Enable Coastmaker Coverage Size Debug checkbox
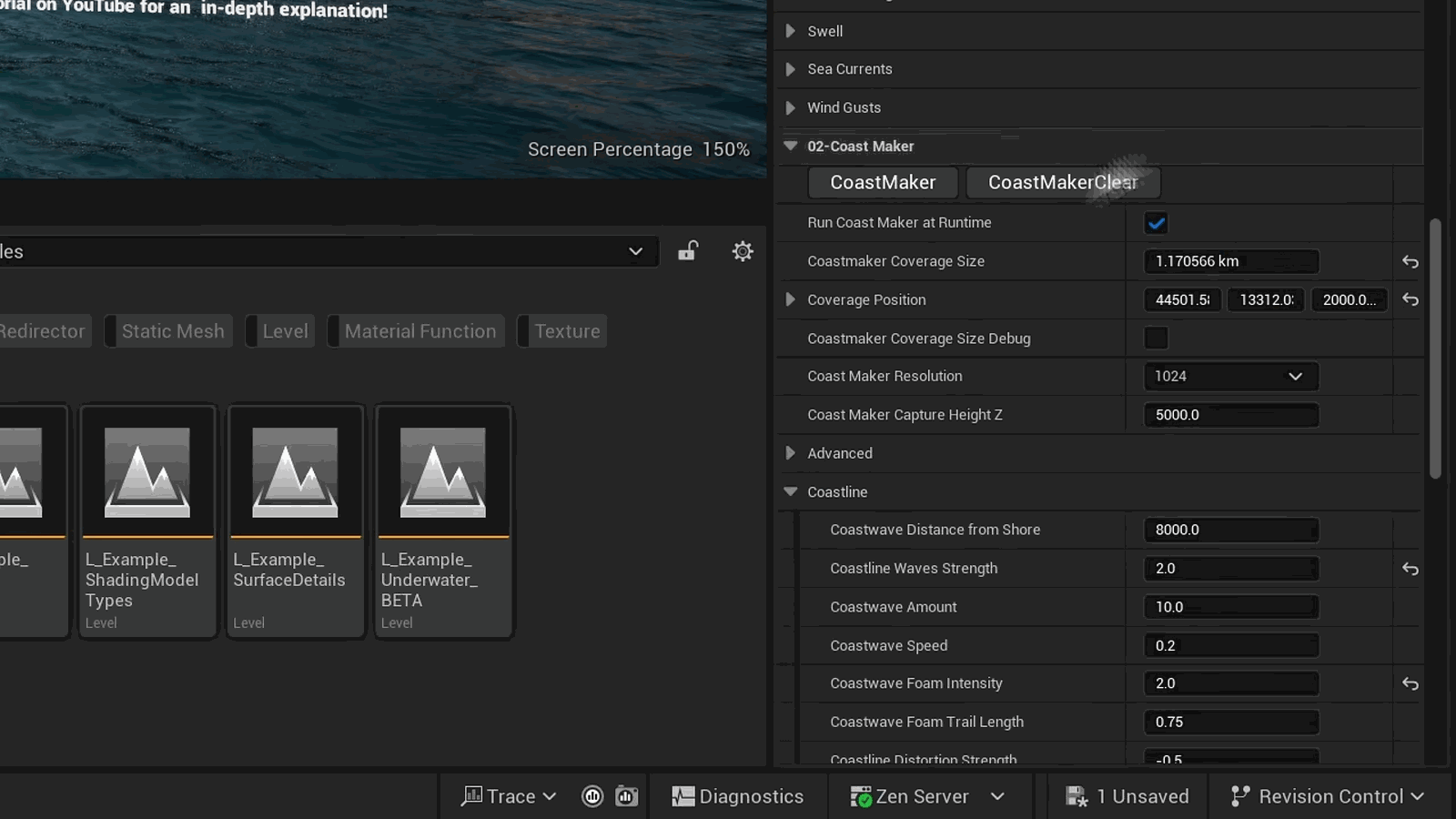This screenshot has width=1456, height=819. click(x=1156, y=338)
